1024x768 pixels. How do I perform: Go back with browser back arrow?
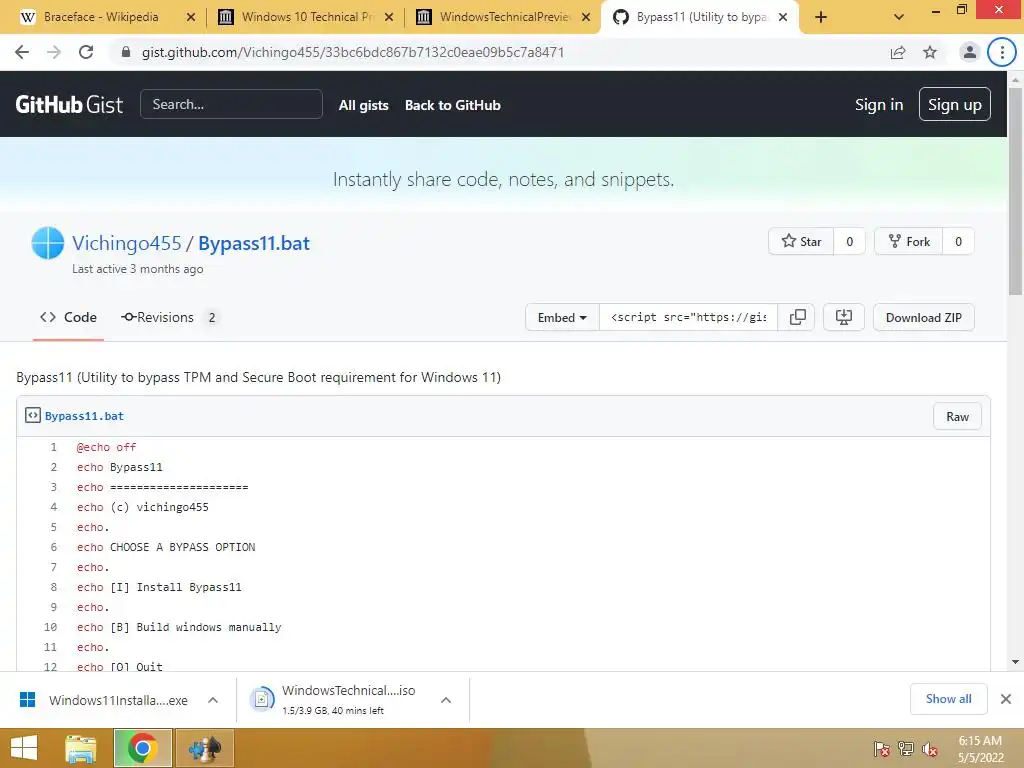coord(22,52)
